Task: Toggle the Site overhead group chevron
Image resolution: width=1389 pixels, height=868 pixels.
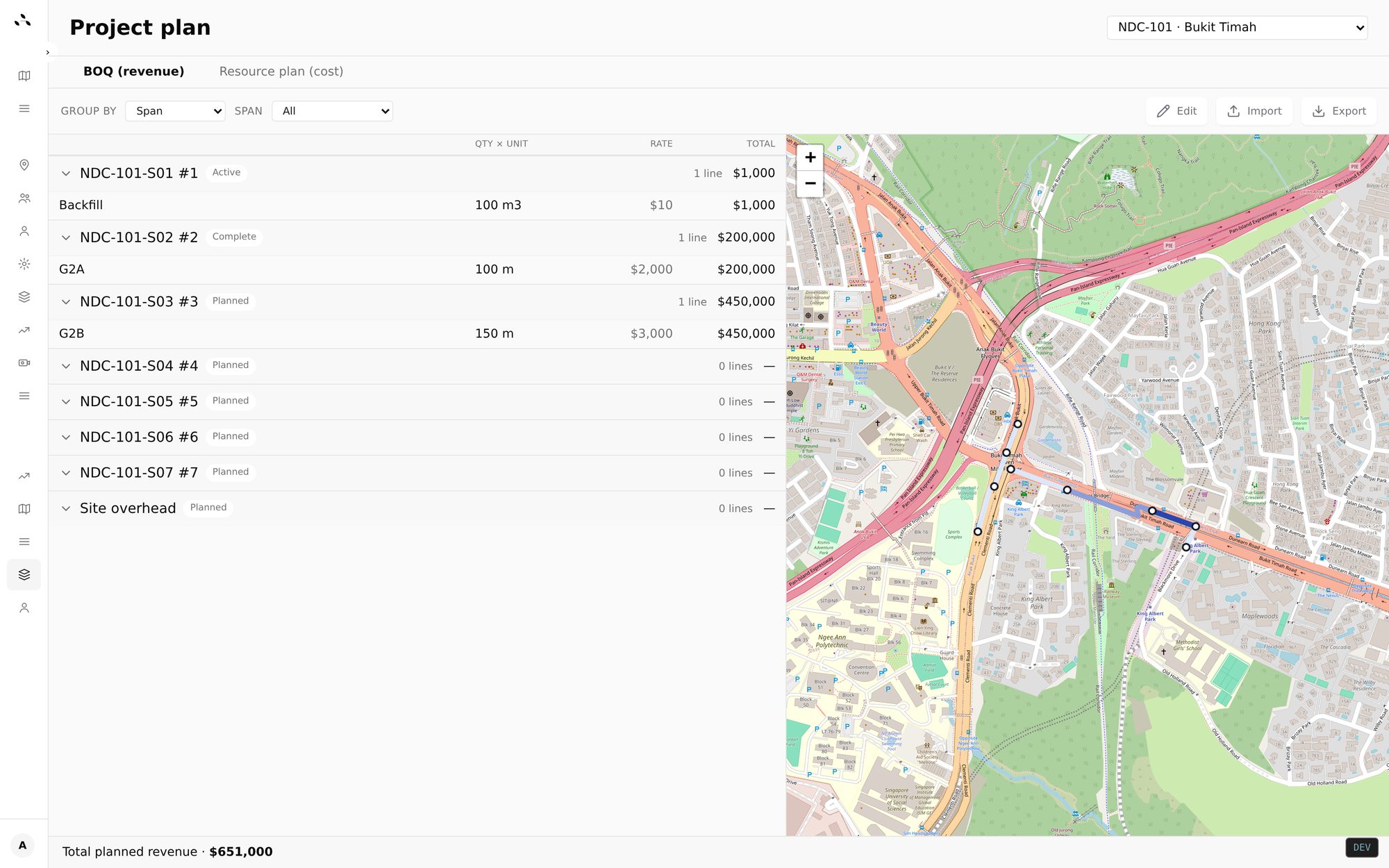Action: coord(66,508)
